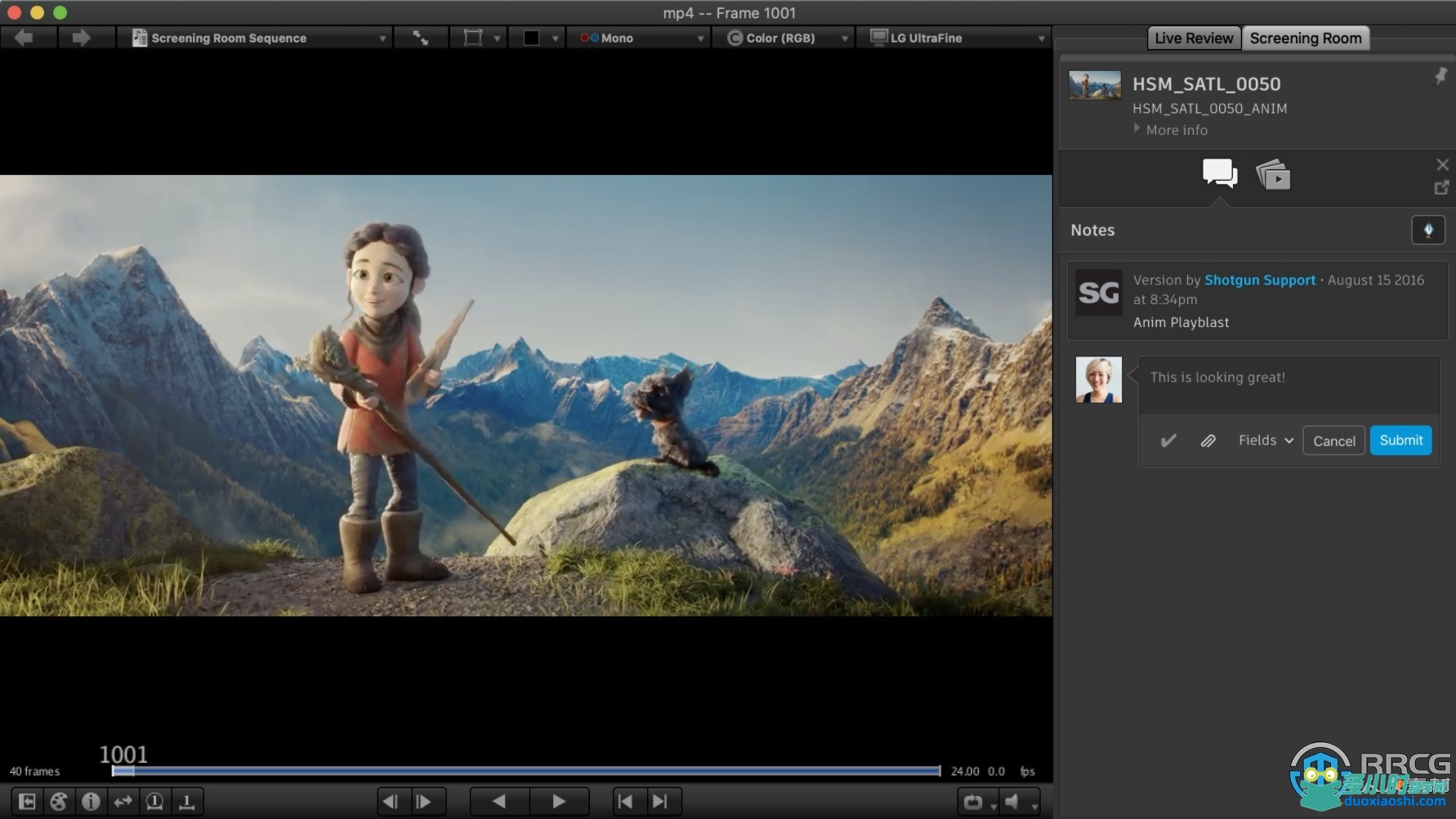Click the HSM_SATL_0050_ANIM version name
Image resolution: width=1456 pixels, height=819 pixels.
point(1209,108)
